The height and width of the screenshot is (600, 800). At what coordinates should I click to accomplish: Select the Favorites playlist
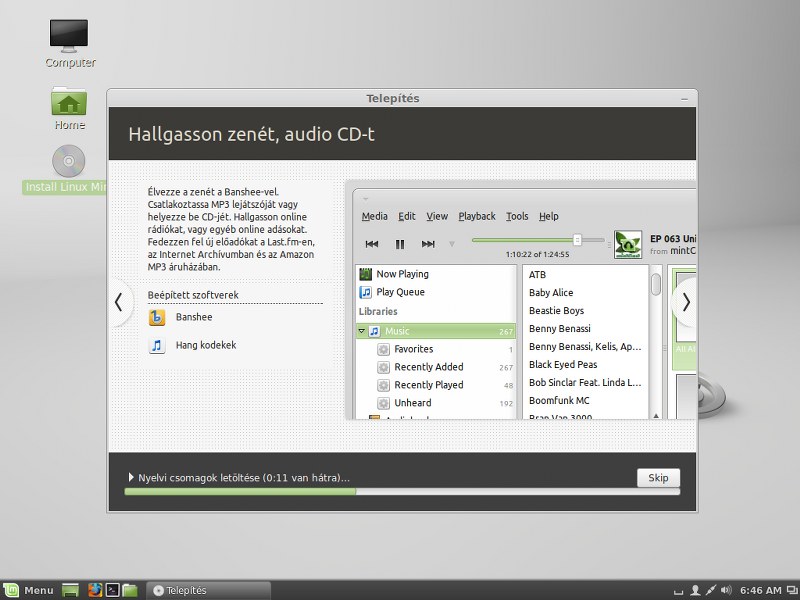pyautogui.click(x=436, y=349)
